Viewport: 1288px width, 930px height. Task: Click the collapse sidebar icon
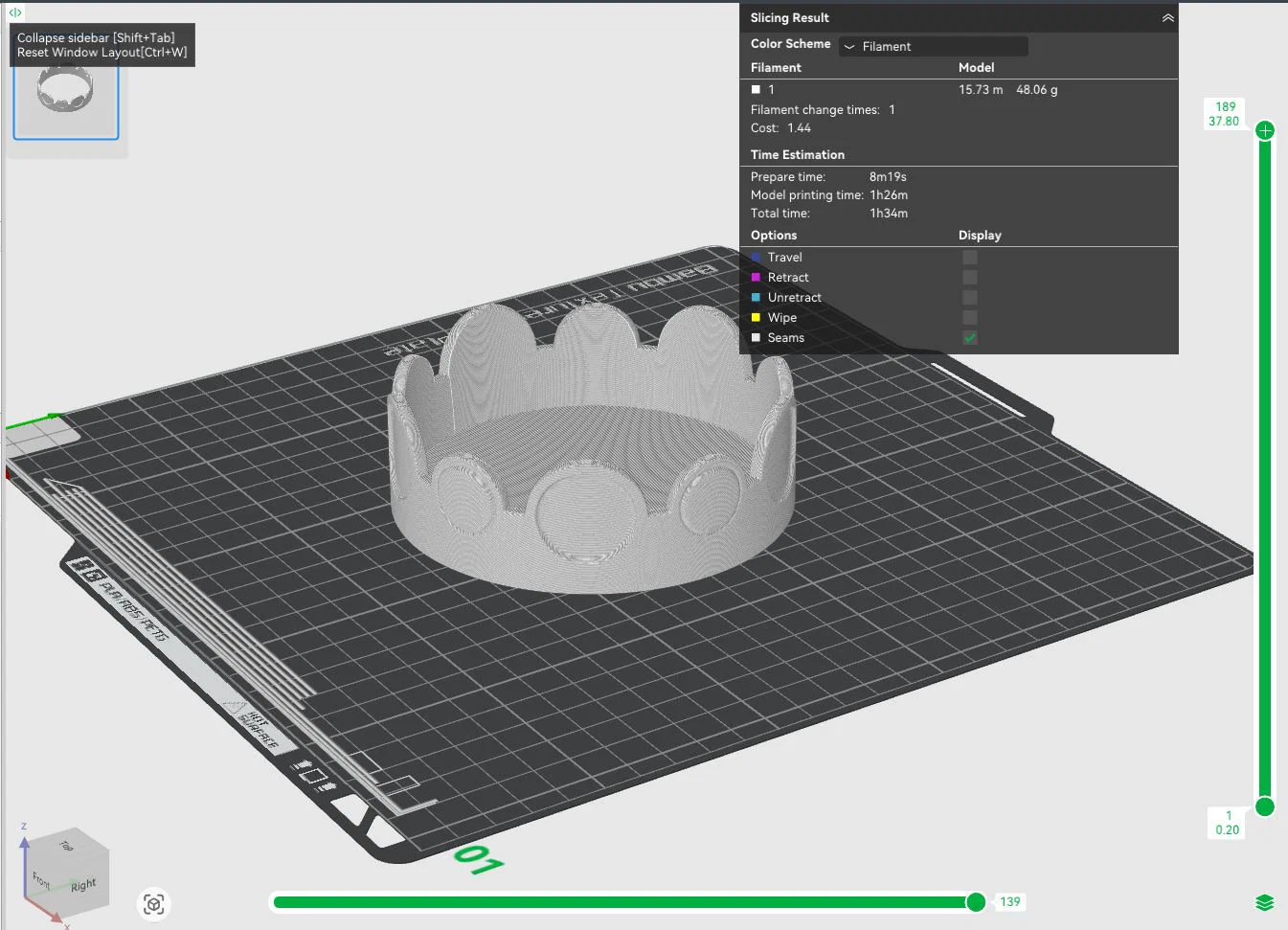click(14, 12)
